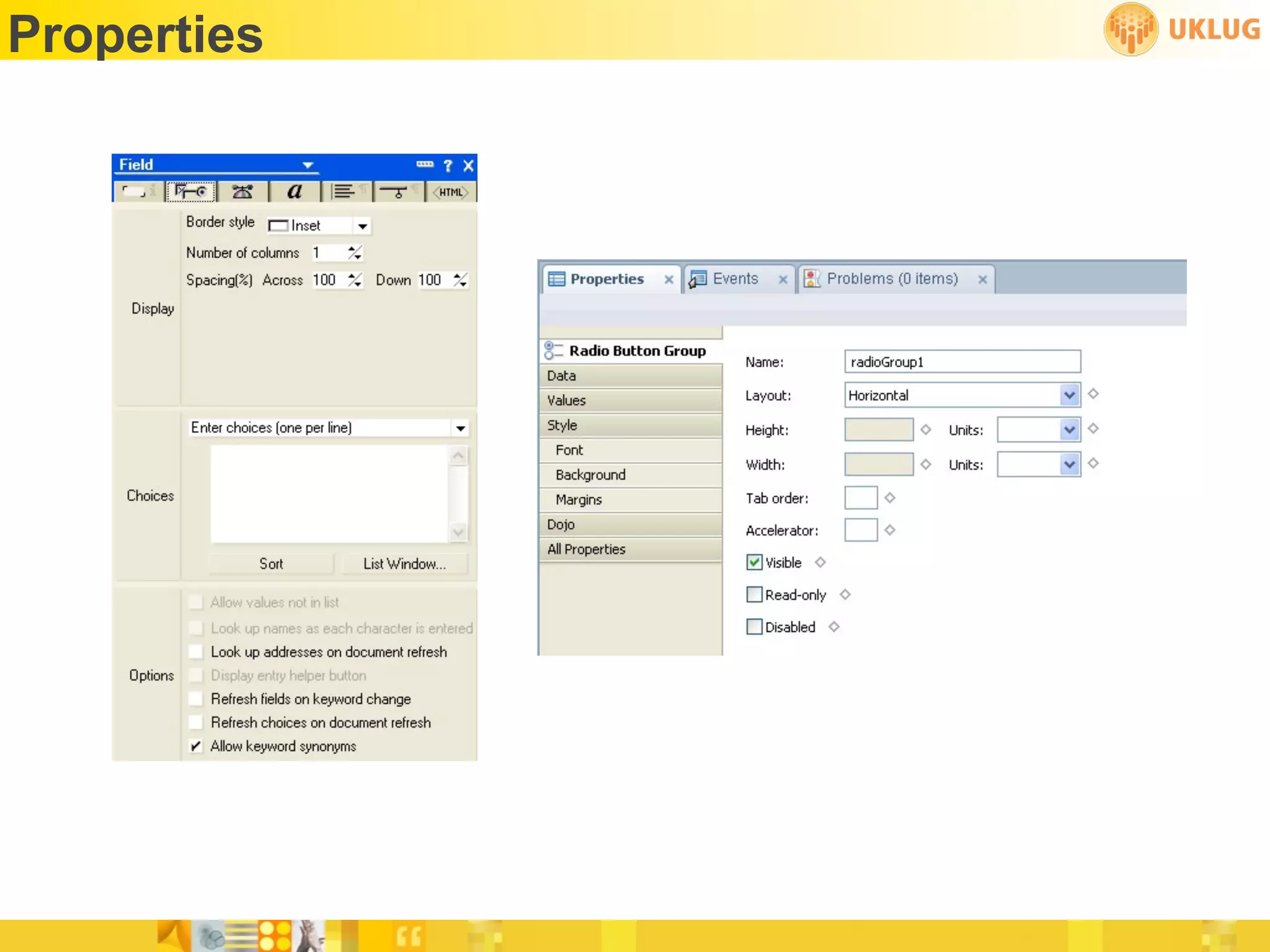The image size is (1270, 952).
Task: Toggle the Visible checkbox
Action: point(754,563)
